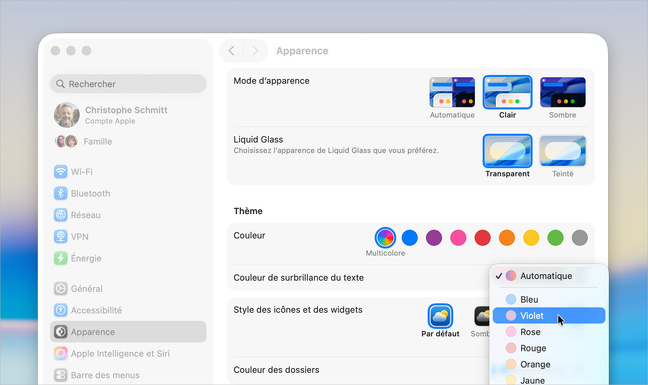Select Apparence in the sidebar
Screen dimensions: 648x385
pos(128,332)
